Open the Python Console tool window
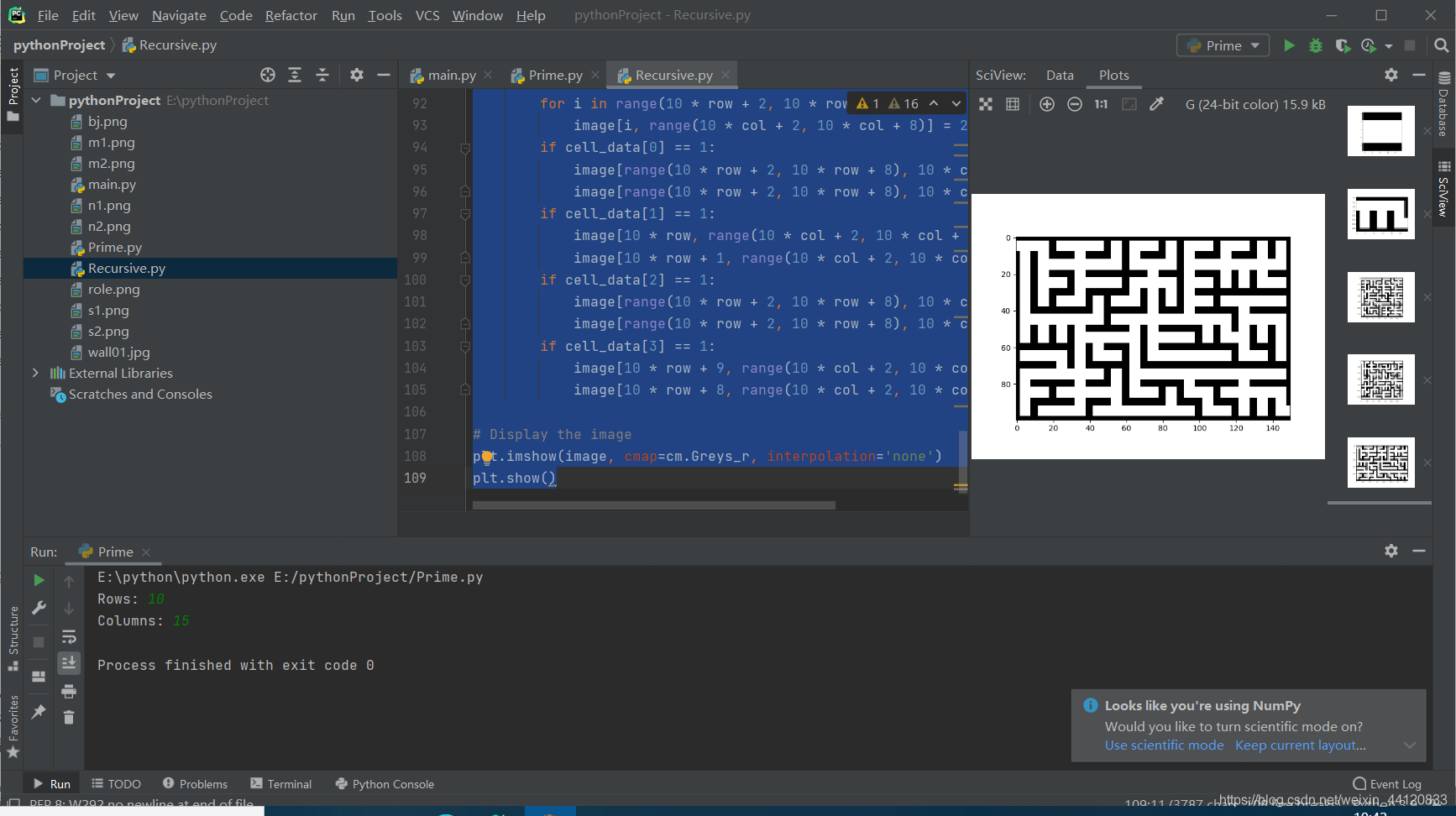This screenshot has width=1456, height=816. click(385, 784)
